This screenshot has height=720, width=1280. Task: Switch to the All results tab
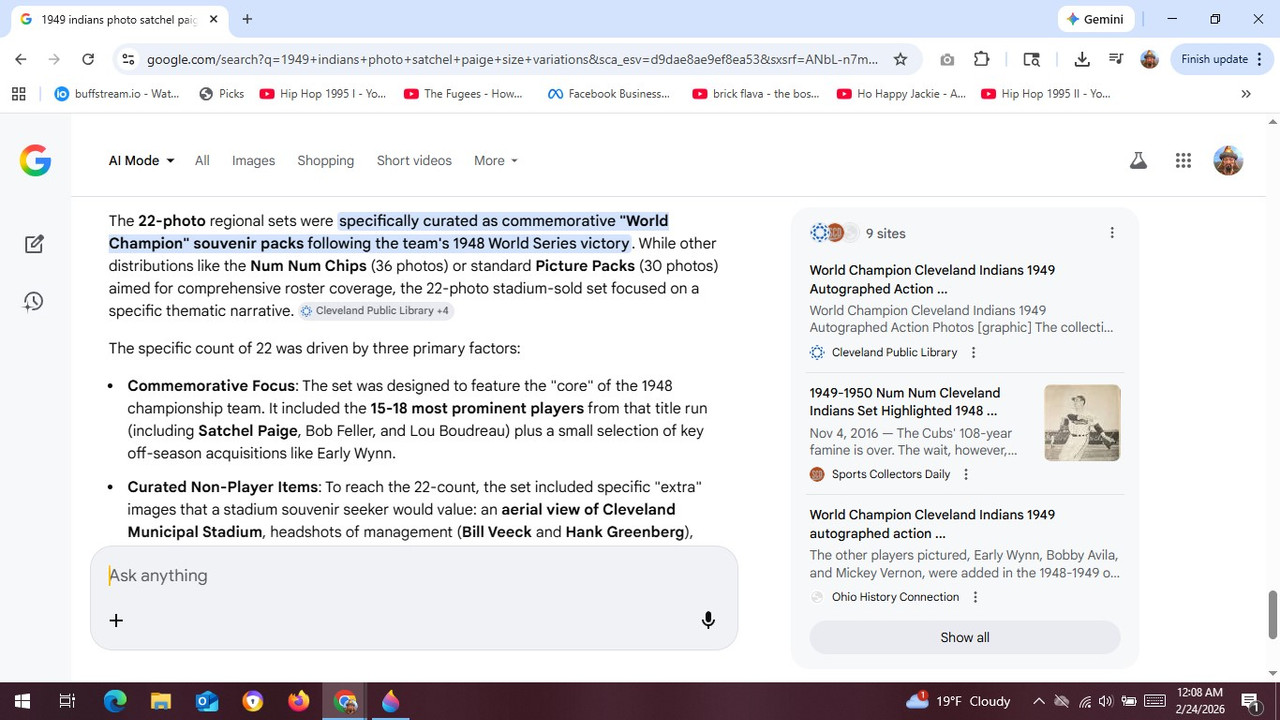[x=202, y=160]
